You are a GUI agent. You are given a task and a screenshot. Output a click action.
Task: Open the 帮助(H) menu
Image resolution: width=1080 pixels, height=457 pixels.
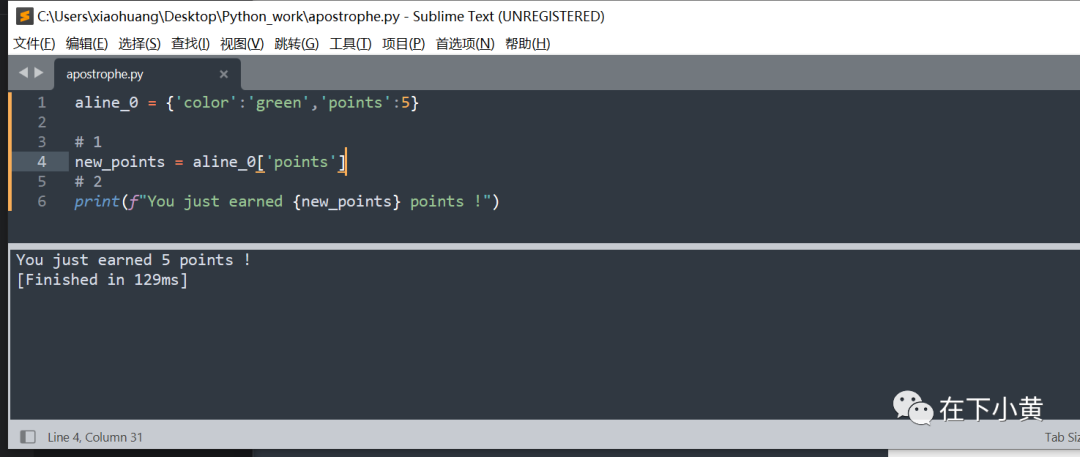[x=528, y=44]
